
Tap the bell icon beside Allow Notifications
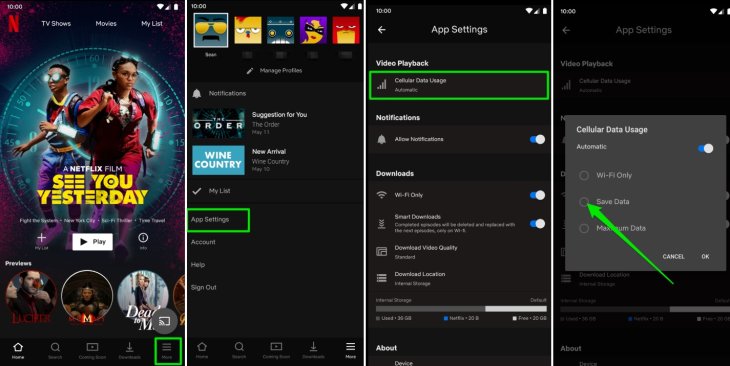[382, 139]
